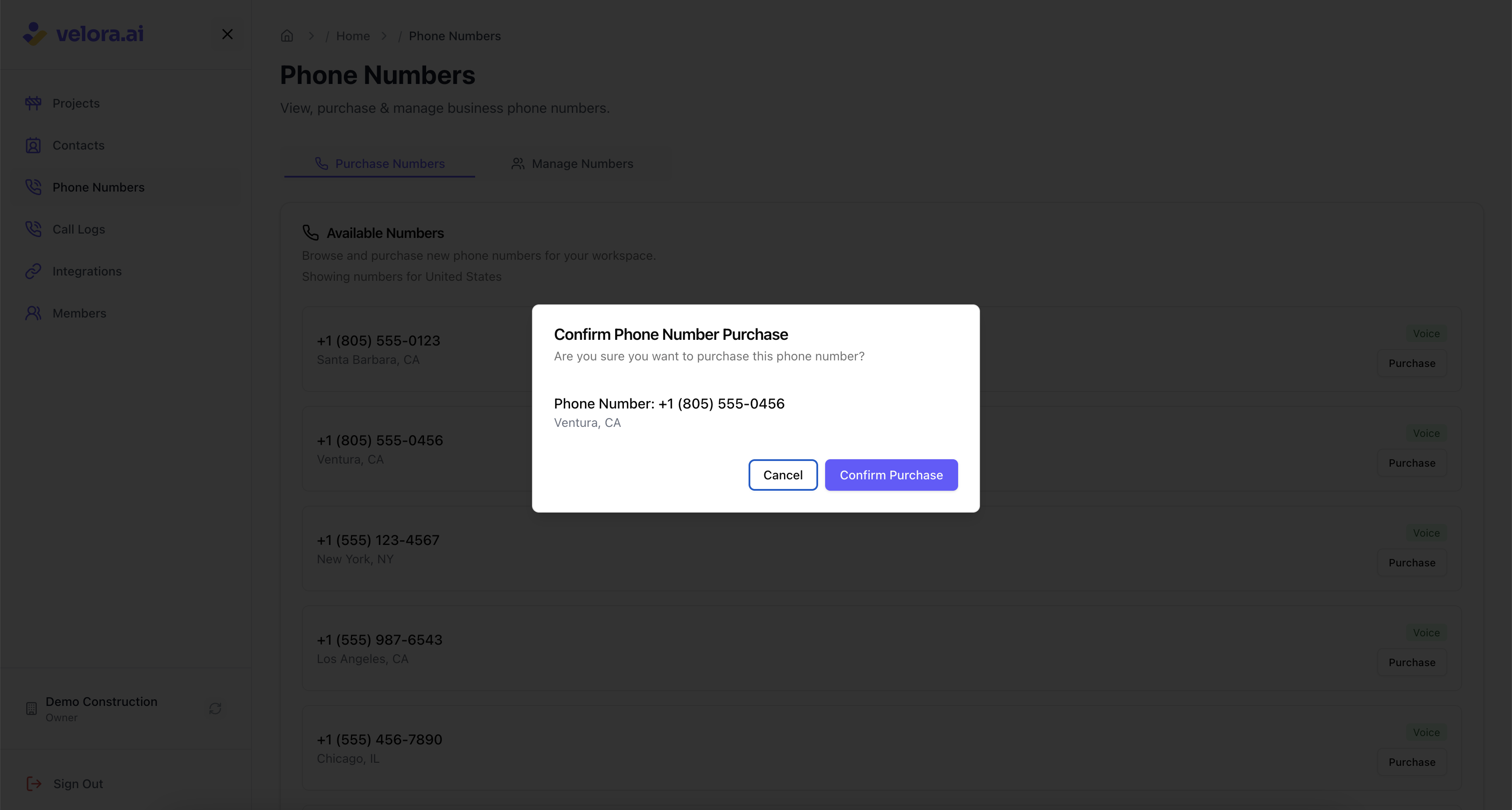Click the Los Angeles, CA location text
The height and width of the screenshot is (810, 1512).
click(363, 659)
